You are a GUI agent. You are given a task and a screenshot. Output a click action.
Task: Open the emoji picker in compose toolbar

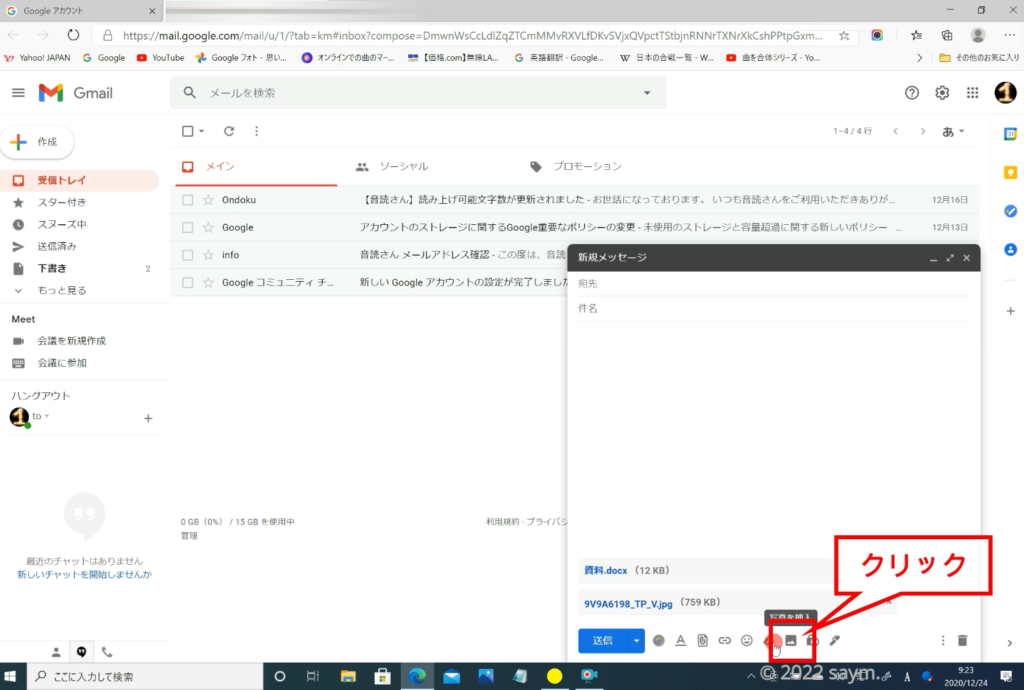tap(746, 640)
